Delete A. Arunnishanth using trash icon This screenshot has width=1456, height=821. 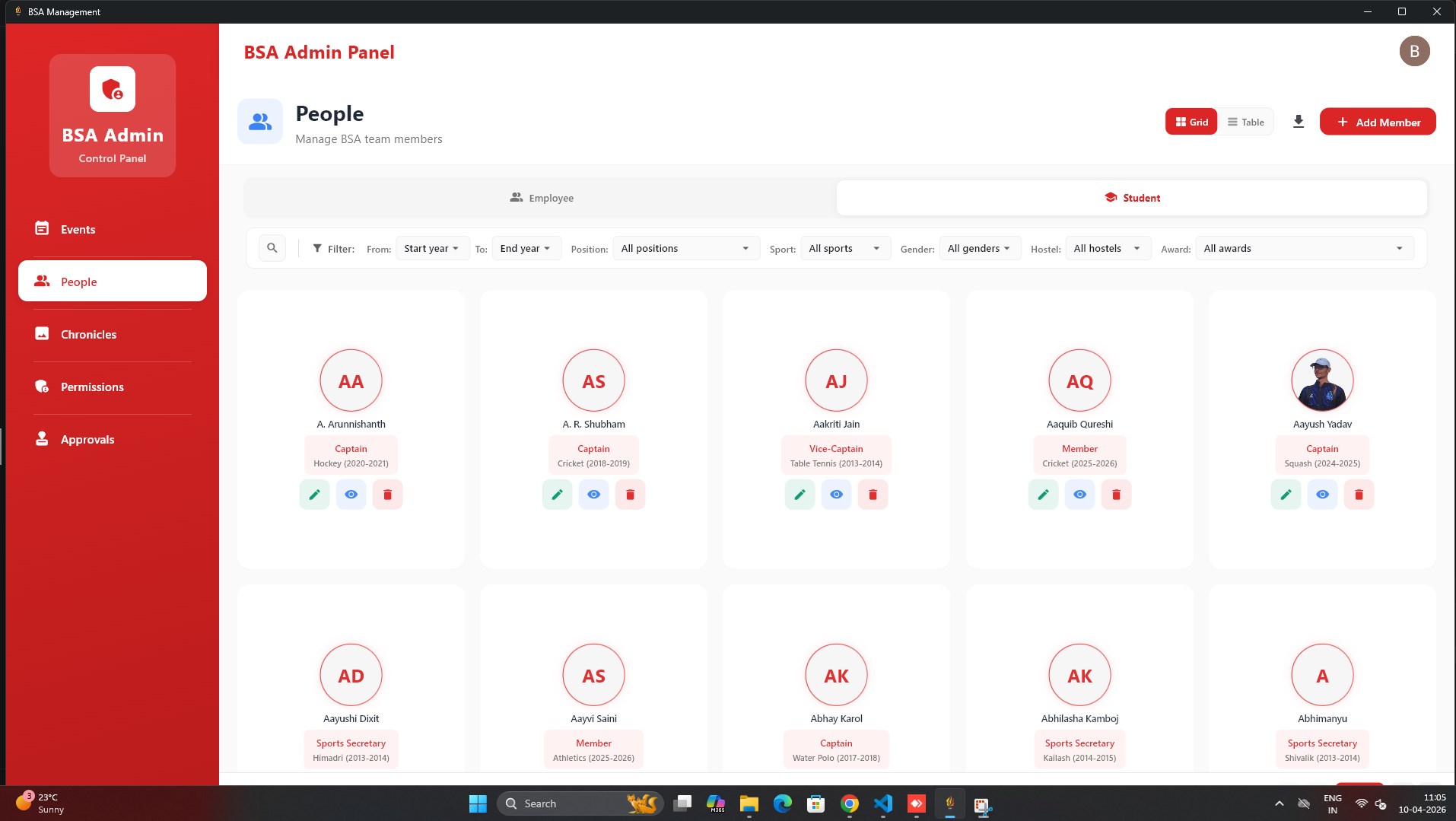coord(387,495)
